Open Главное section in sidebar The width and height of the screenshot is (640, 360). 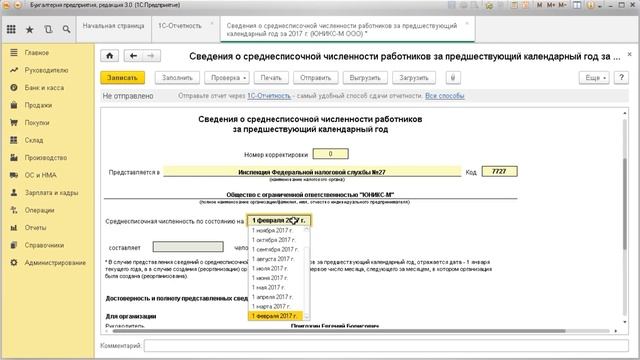pyautogui.click(x=36, y=53)
